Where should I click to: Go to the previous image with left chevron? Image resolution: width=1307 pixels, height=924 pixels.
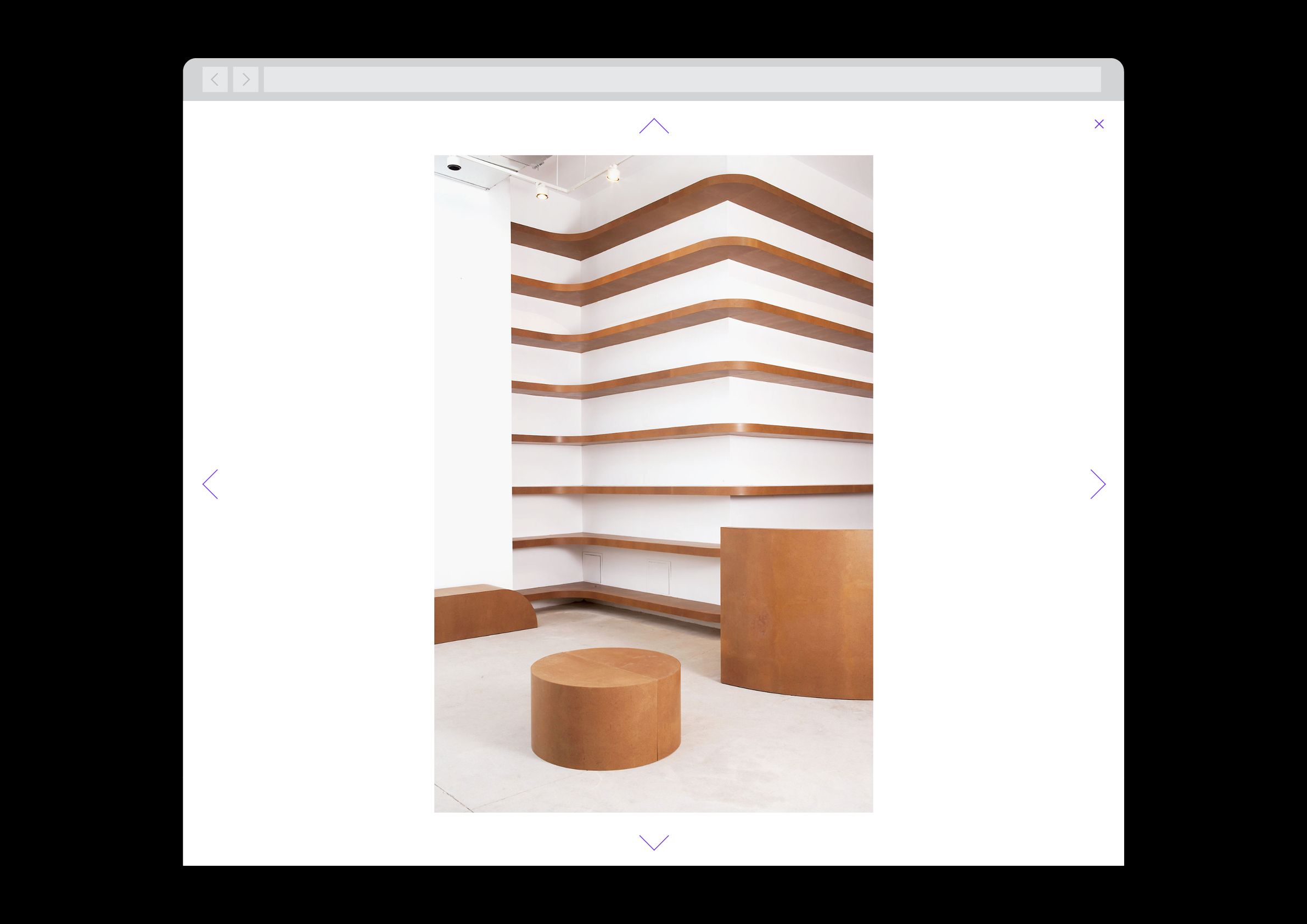click(x=210, y=484)
